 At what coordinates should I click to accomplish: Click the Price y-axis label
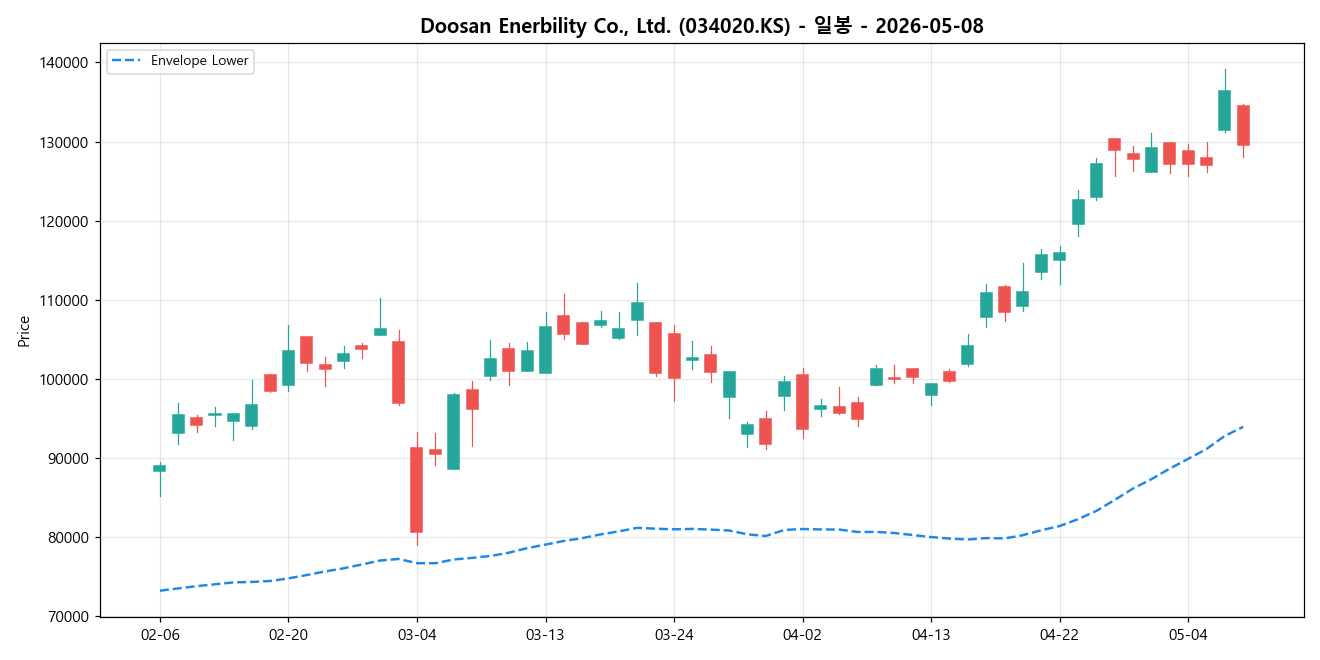(x=24, y=330)
